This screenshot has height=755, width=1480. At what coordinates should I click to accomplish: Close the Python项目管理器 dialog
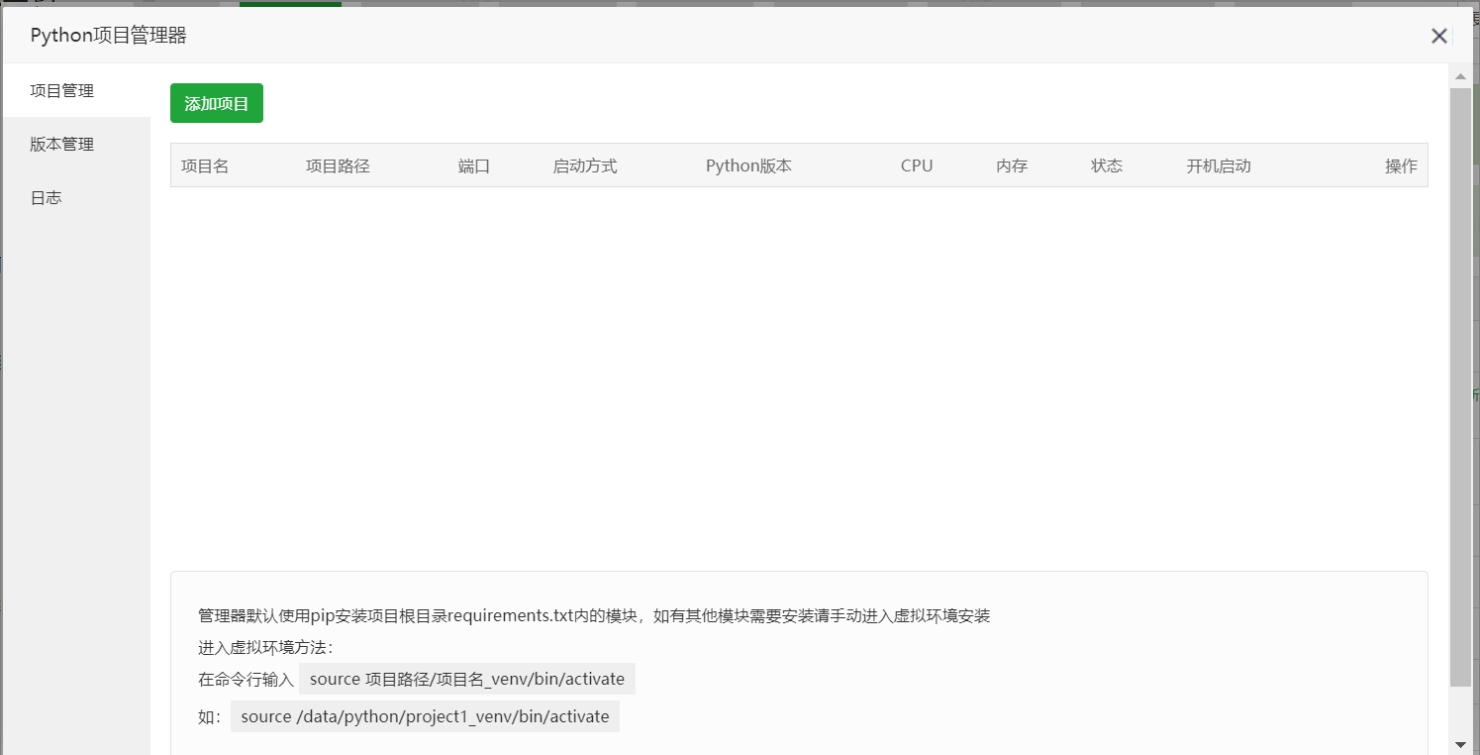(x=1439, y=35)
